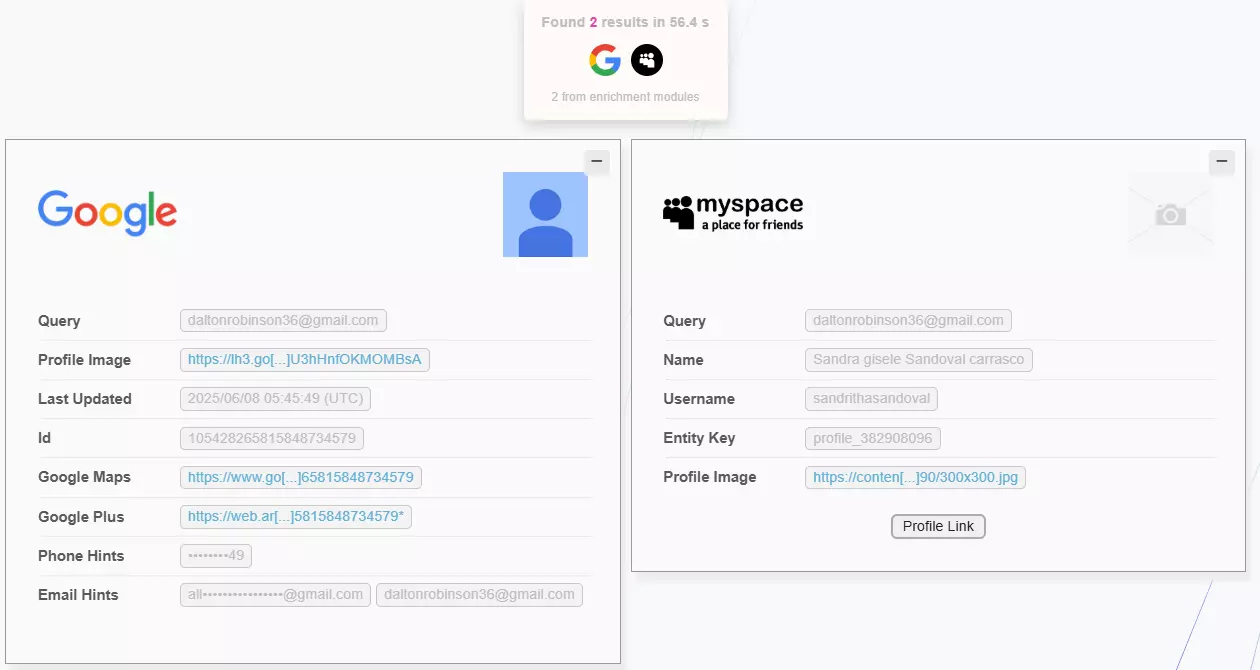The height and width of the screenshot is (670, 1260).
Task: Select the Myspace card Query email value
Action: click(x=908, y=321)
